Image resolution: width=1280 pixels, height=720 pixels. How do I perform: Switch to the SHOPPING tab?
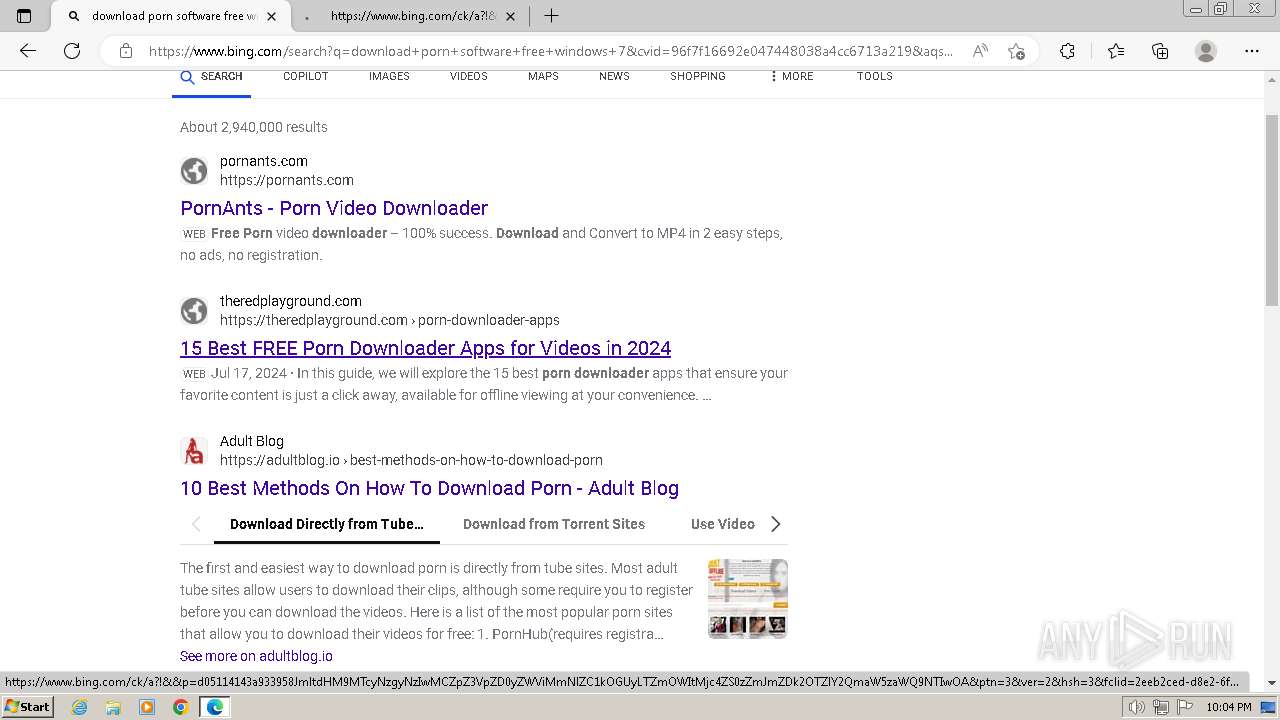[698, 77]
